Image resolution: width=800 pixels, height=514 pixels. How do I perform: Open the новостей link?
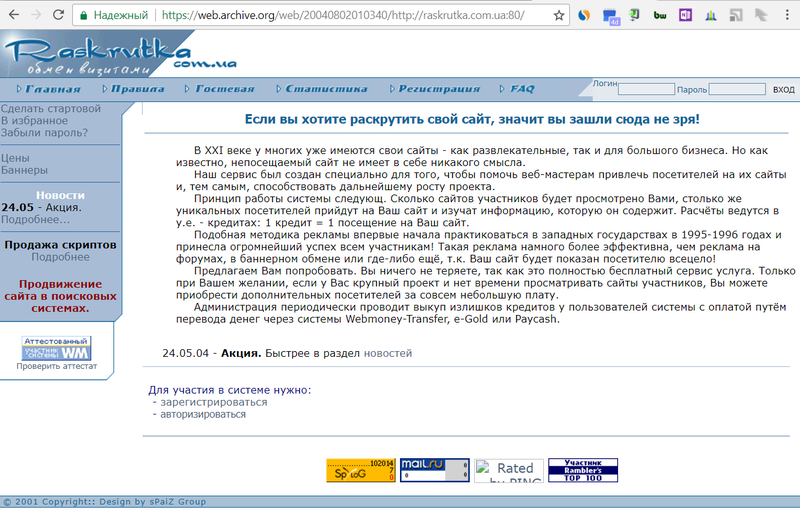[x=388, y=353]
